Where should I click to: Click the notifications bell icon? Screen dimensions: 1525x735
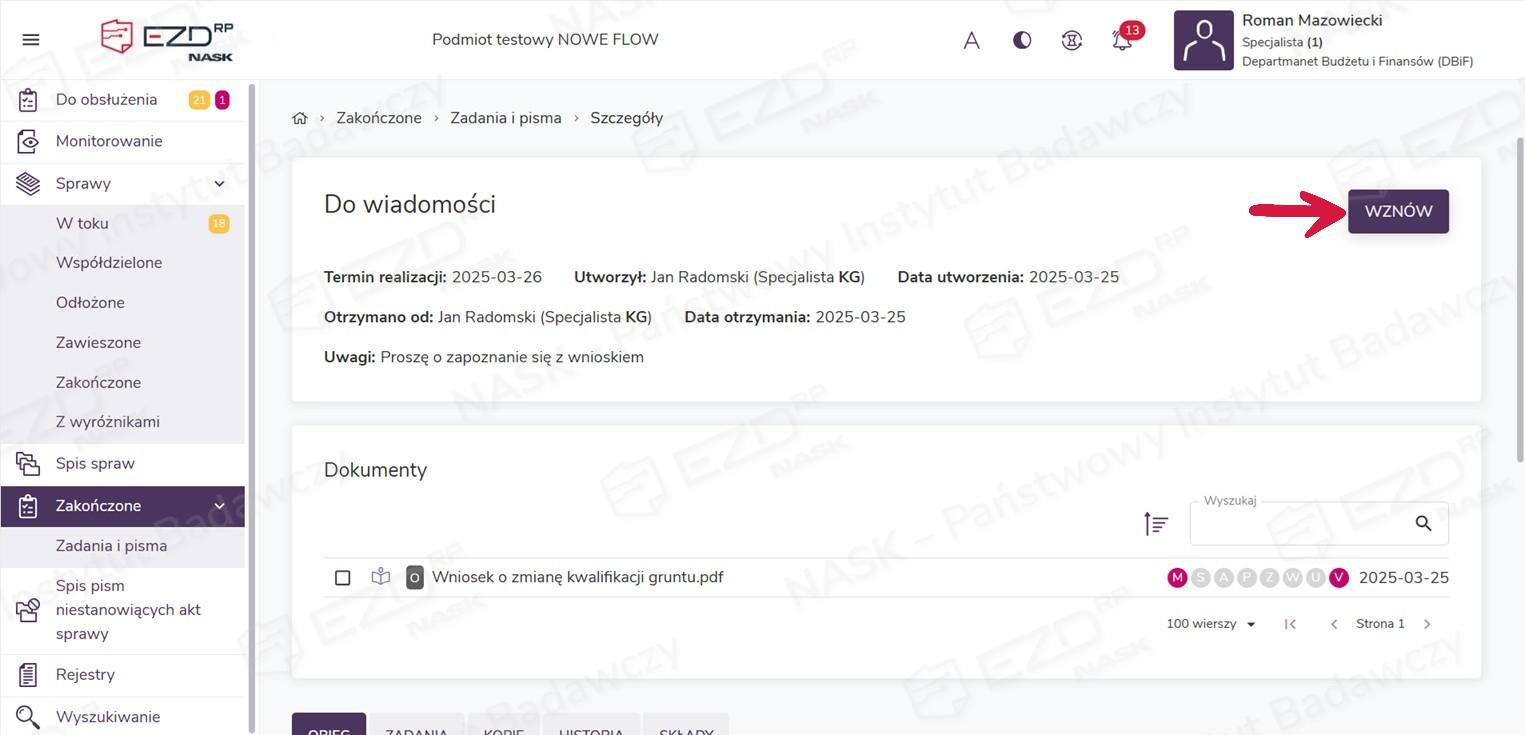pyautogui.click(x=1122, y=41)
